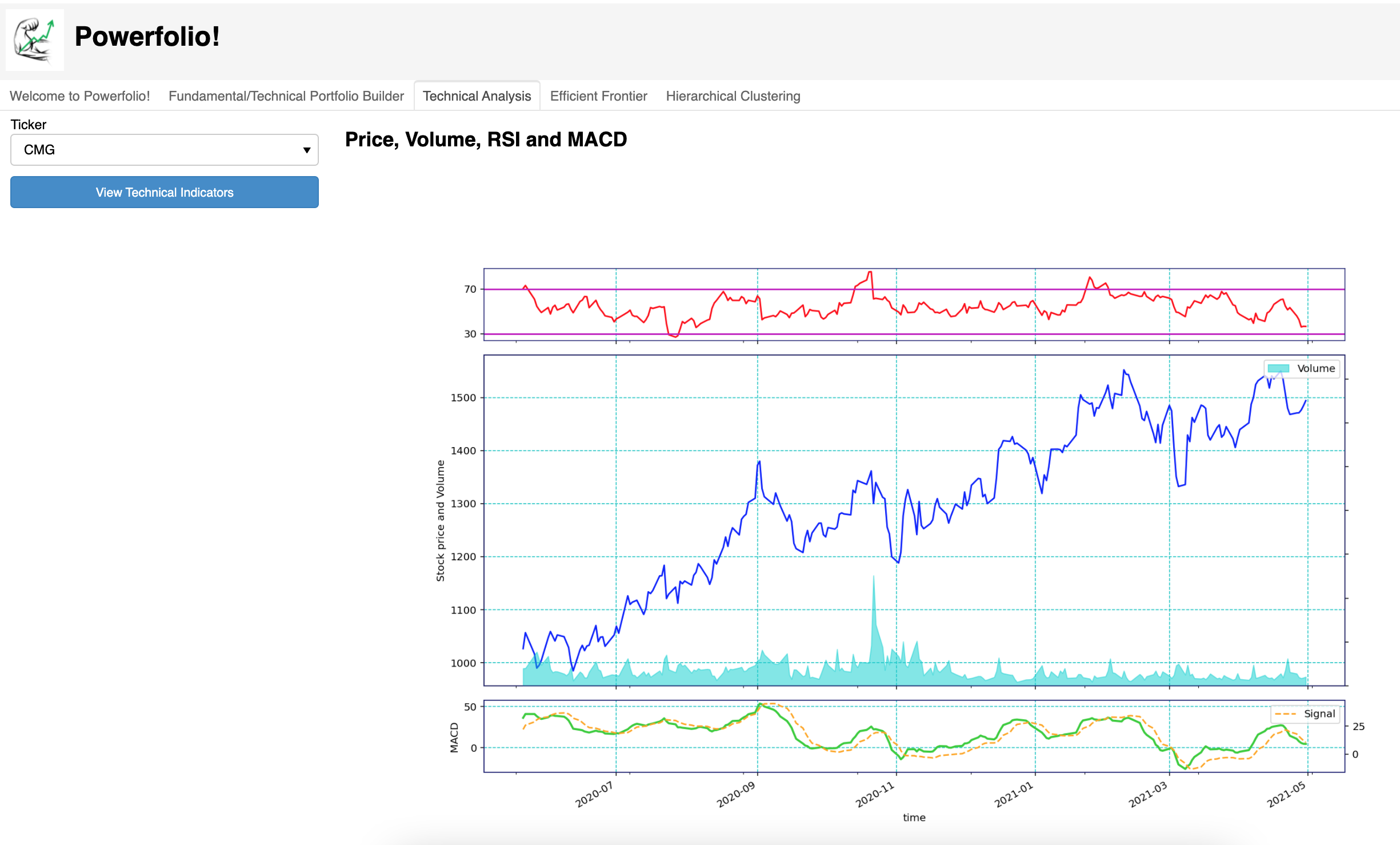Click the Signal legend dashed line icon
Viewport: 1400px width, 845px height.
[x=1285, y=714]
